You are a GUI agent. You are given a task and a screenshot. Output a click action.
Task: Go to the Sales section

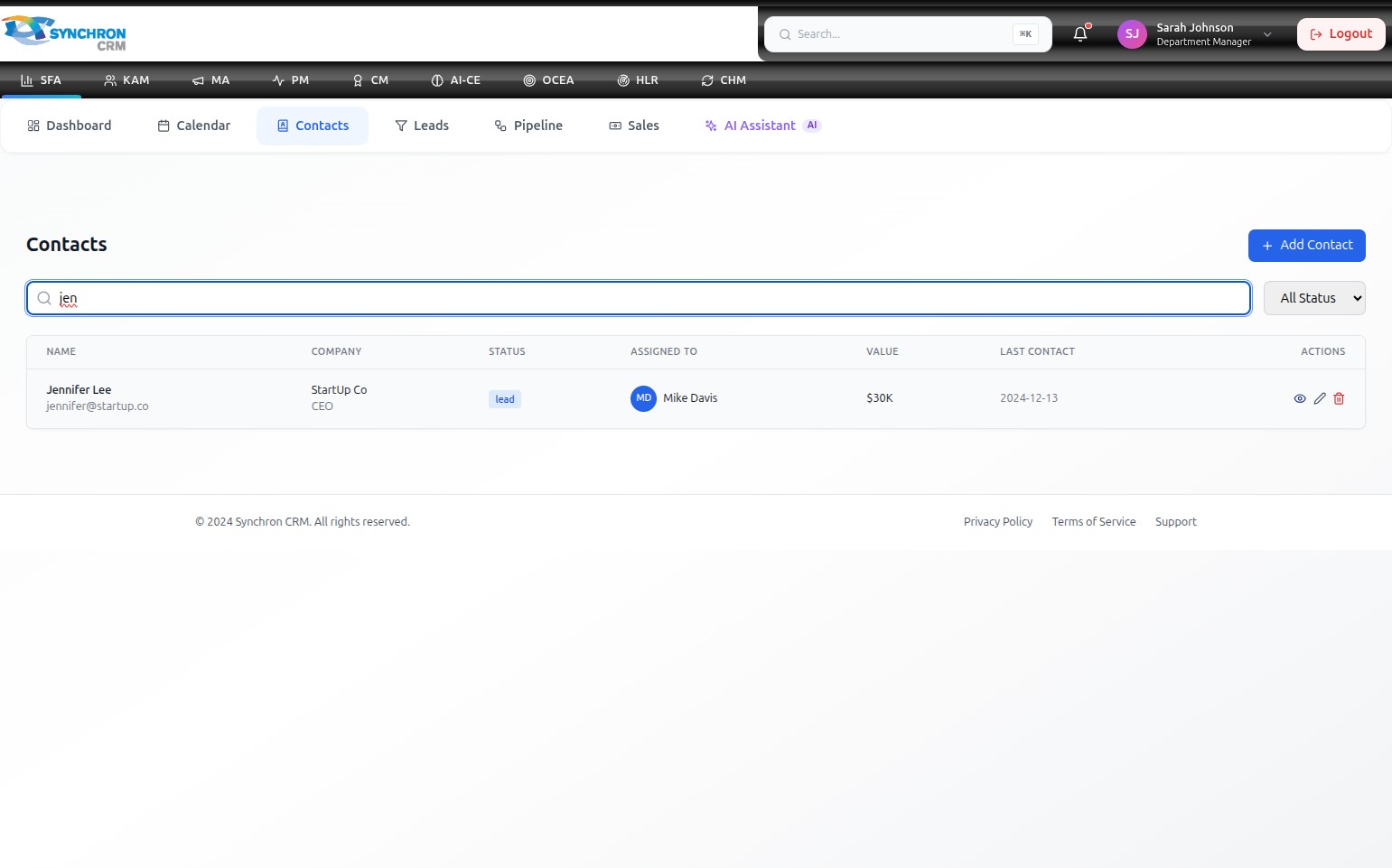[x=634, y=126]
